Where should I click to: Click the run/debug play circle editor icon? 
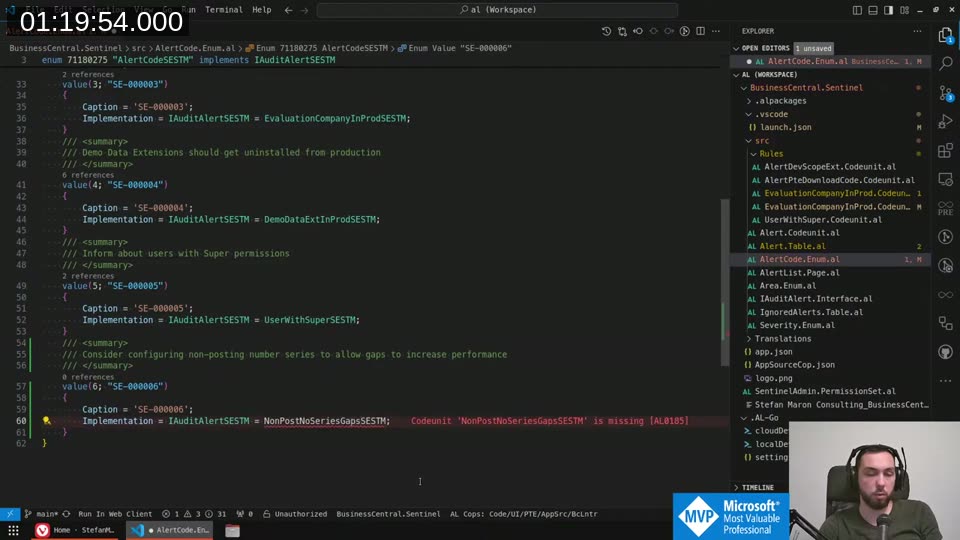pyautogui.click(x=684, y=31)
